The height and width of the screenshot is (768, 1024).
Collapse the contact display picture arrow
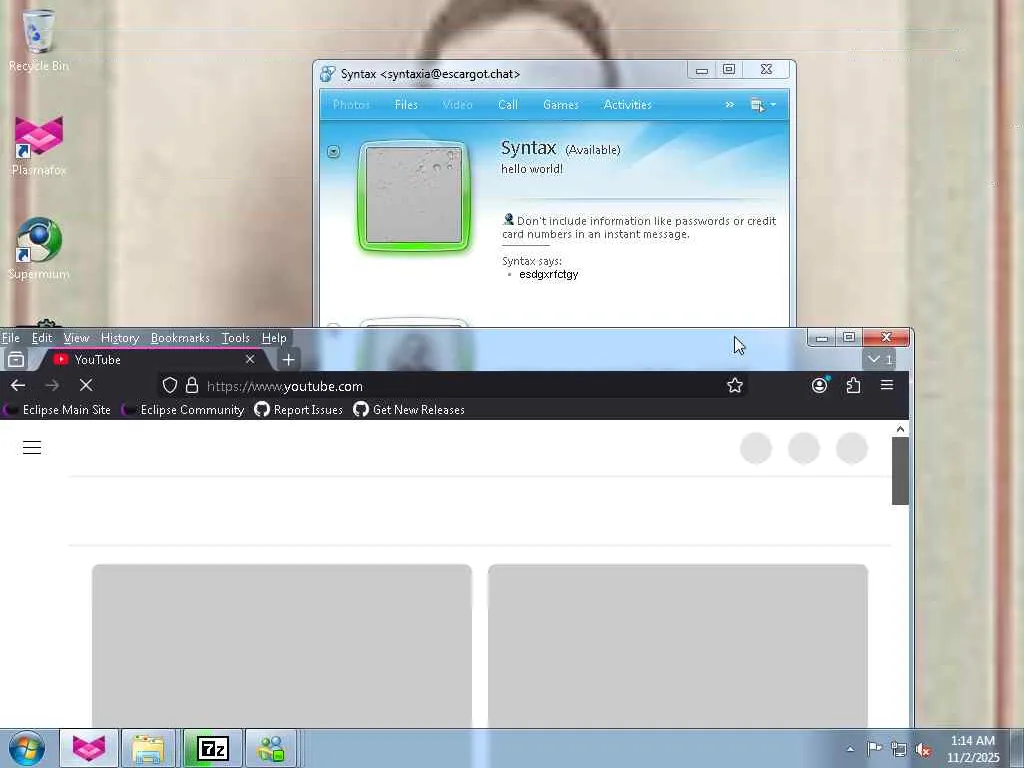click(x=333, y=152)
